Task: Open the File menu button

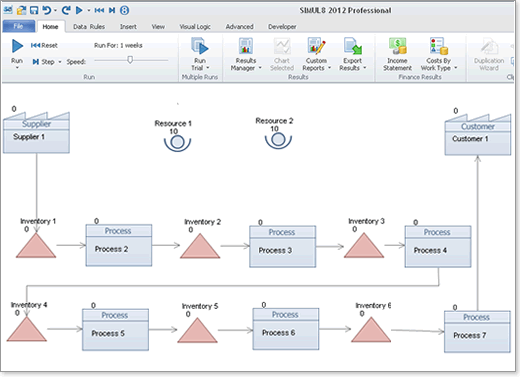Action: pos(19,26)
